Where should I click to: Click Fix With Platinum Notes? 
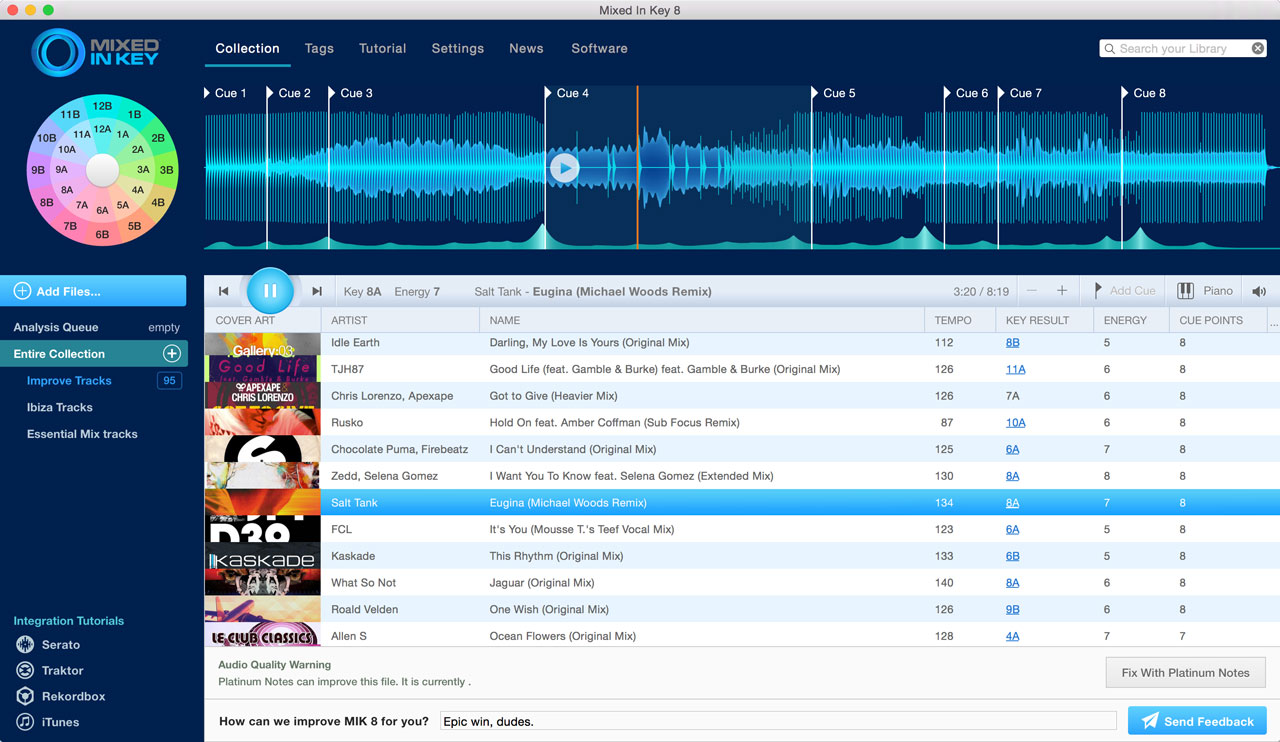click(x=1185, y=673)
